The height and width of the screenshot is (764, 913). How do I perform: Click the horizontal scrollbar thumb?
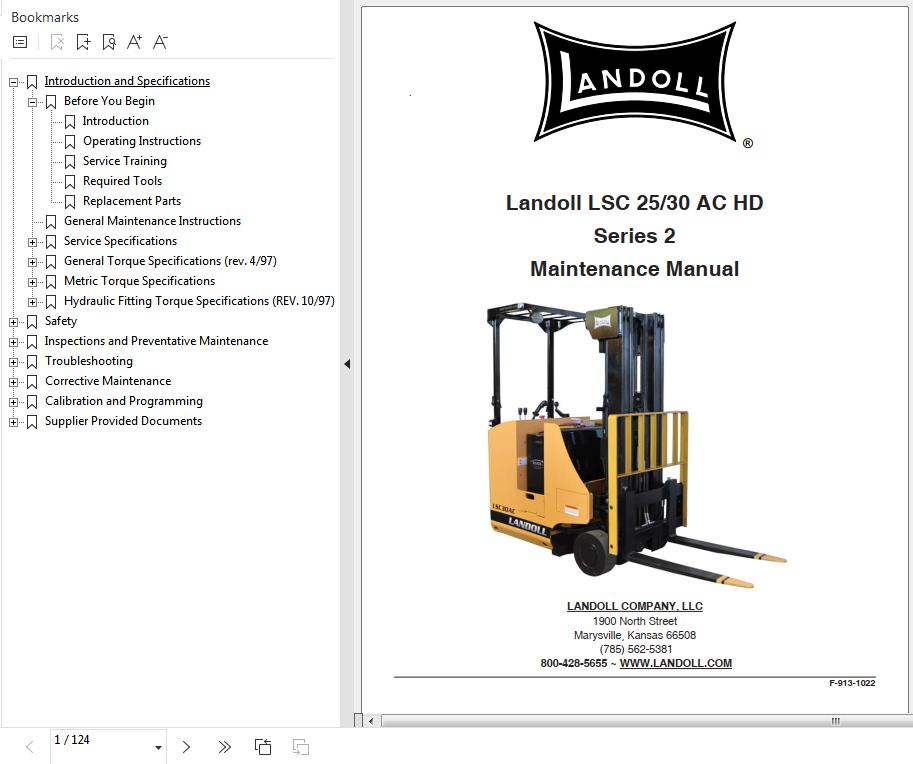(646, 721)
